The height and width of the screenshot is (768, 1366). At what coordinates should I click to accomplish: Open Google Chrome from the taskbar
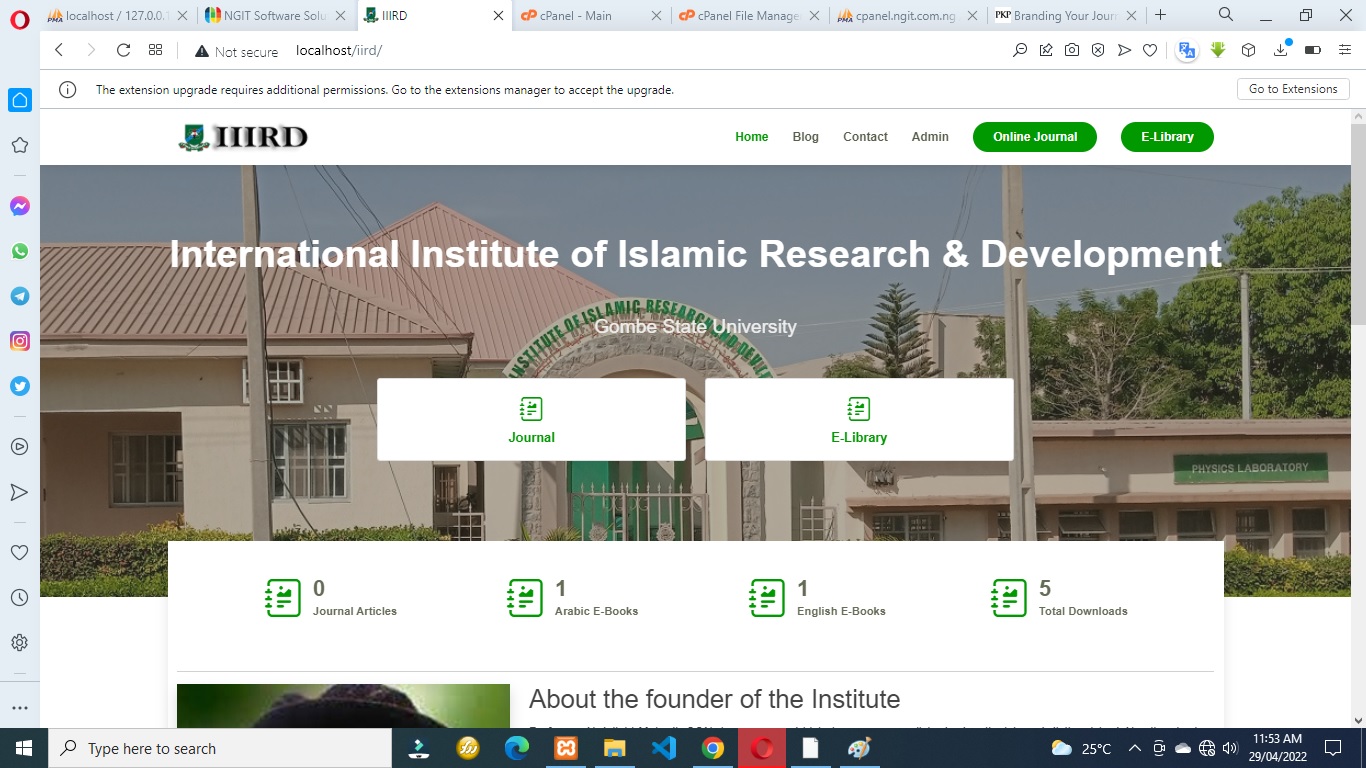pyautogui.click(x=712, y=748)
